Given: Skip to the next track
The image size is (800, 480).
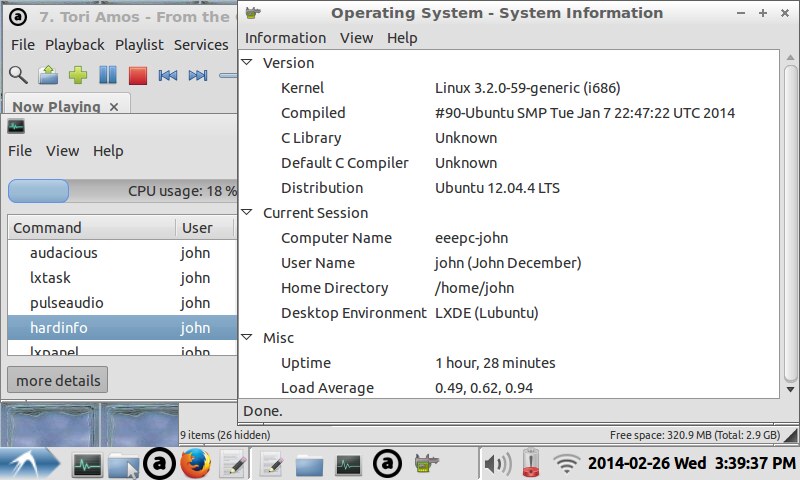Looking at the screenshot, I should pyautogui.click(x=197, y=75).
